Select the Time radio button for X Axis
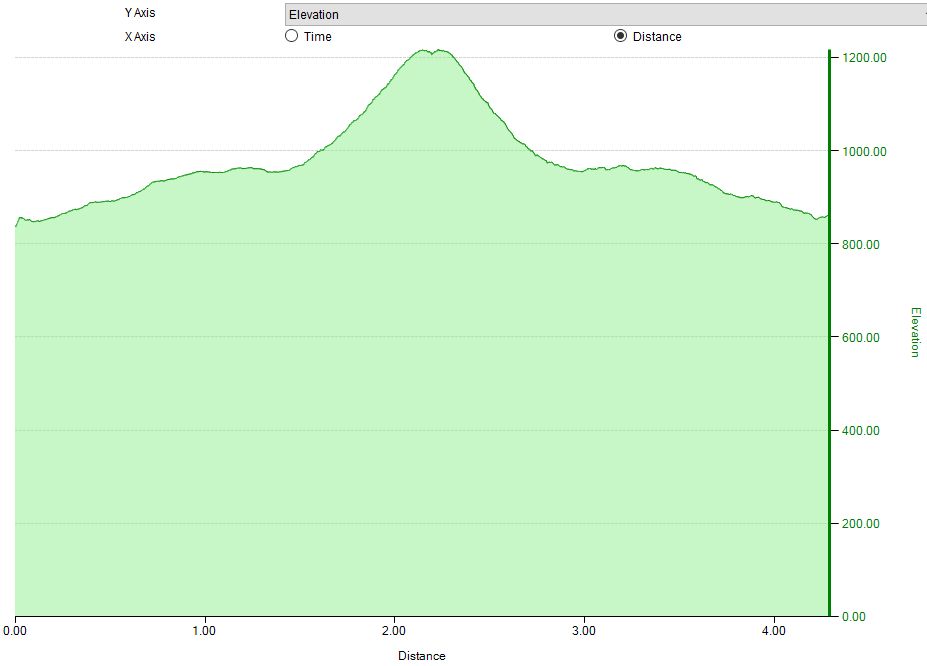The height and width of the screenshot is (666, 927). click(x=292, y=36)
